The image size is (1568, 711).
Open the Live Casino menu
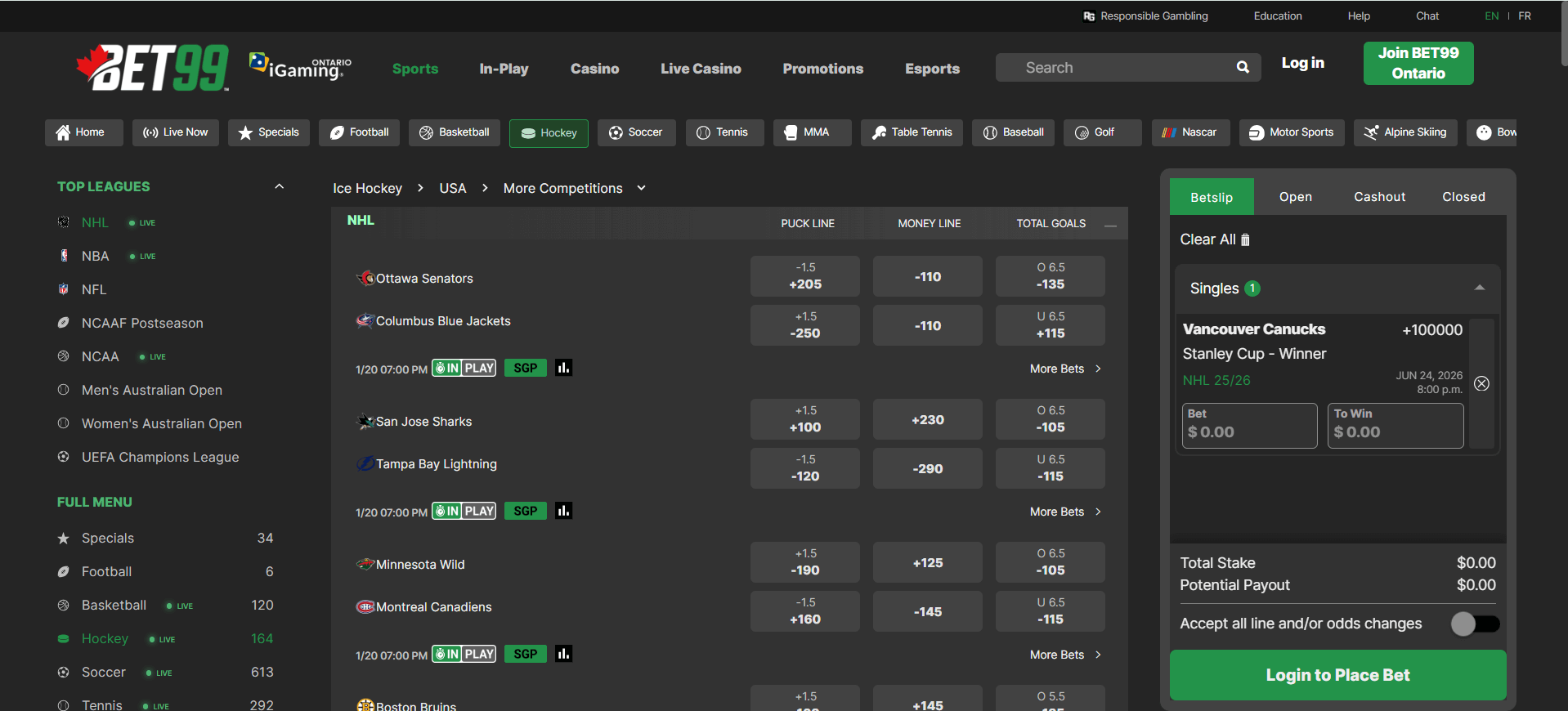pyautogui.click(x=701, y=69)
